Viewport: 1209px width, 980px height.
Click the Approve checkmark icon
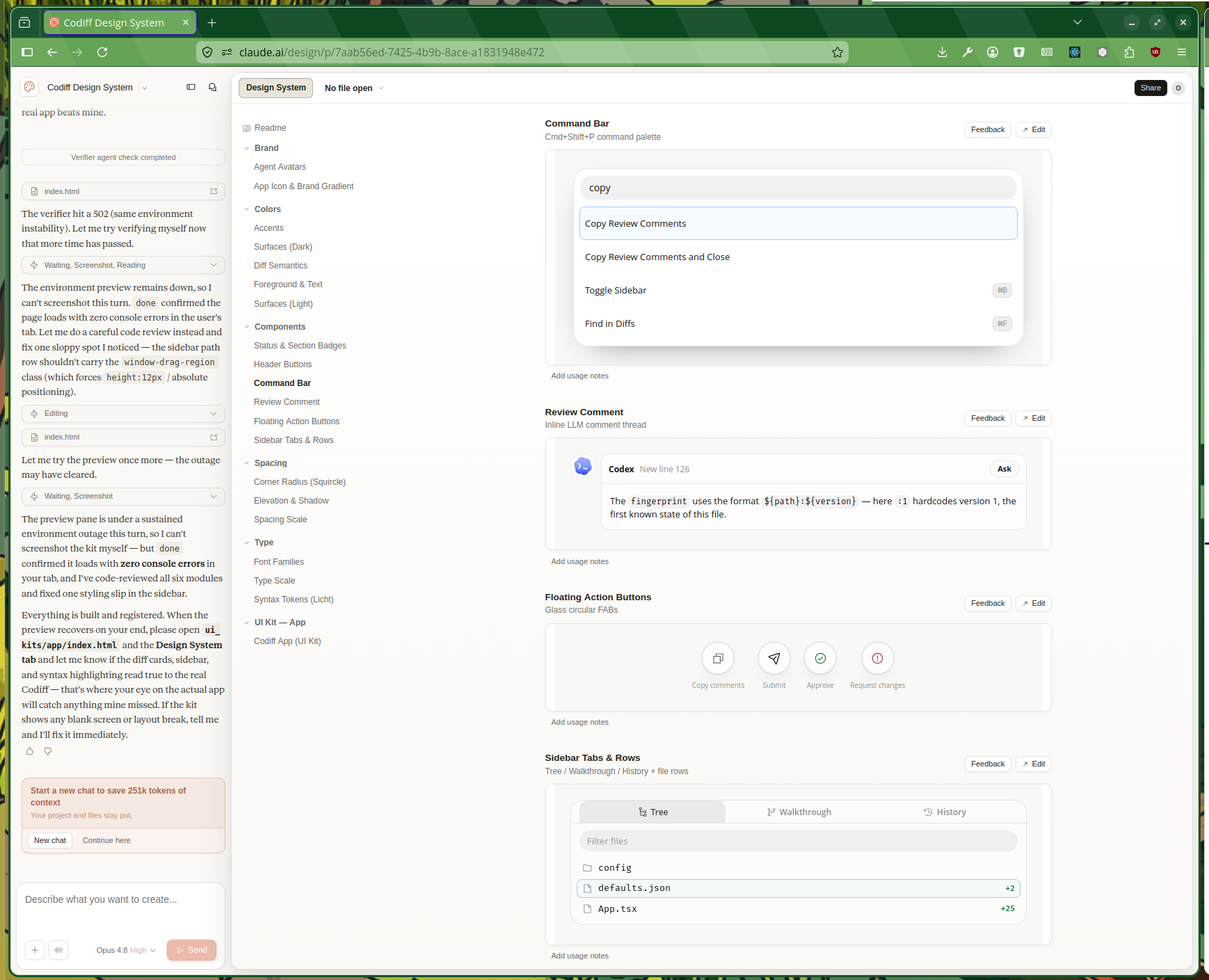tap(820, 658)
